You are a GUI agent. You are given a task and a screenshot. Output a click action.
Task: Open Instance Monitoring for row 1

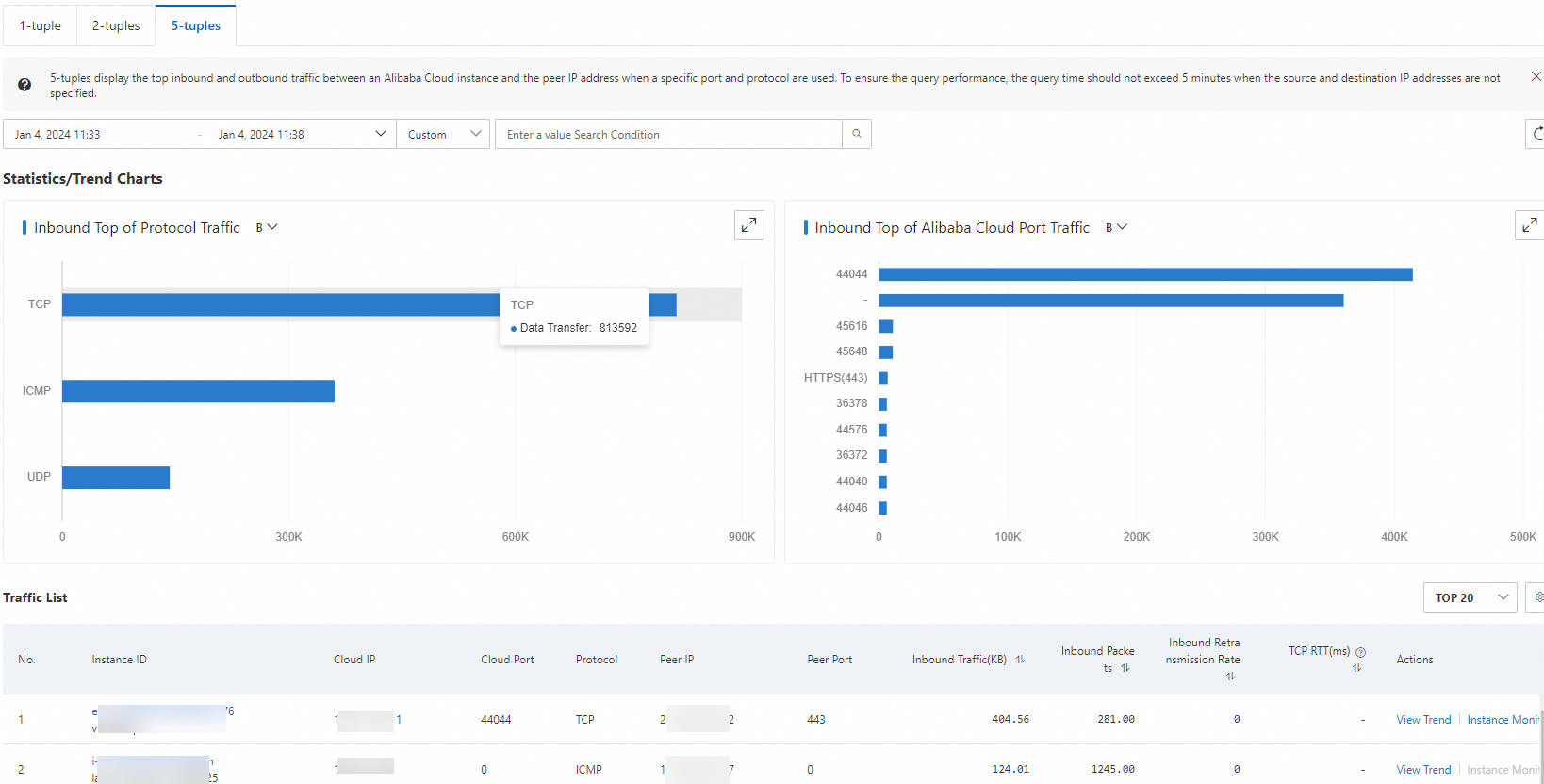tap(1503, 720)
